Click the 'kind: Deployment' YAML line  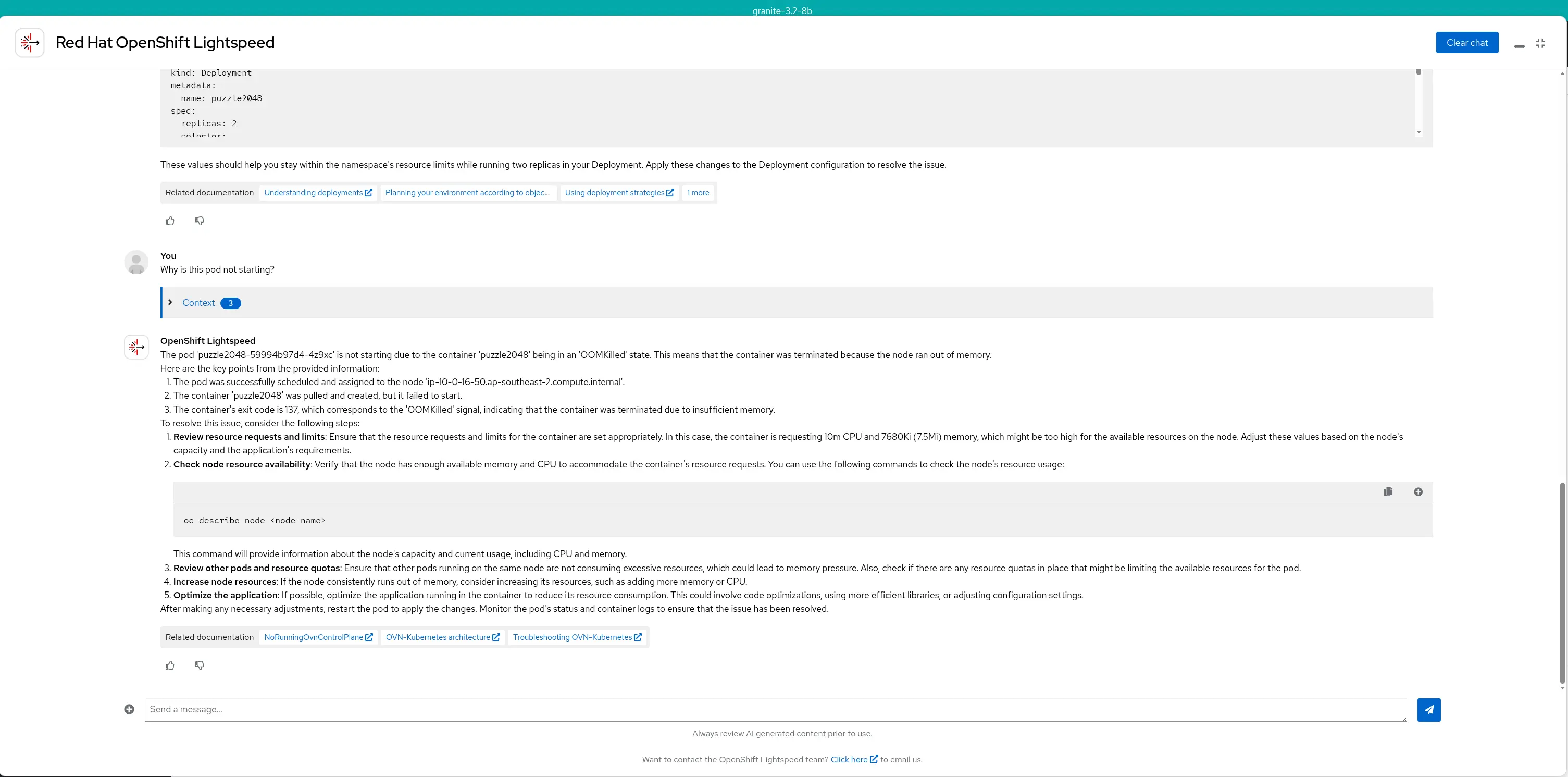click(x=211, y=72)
